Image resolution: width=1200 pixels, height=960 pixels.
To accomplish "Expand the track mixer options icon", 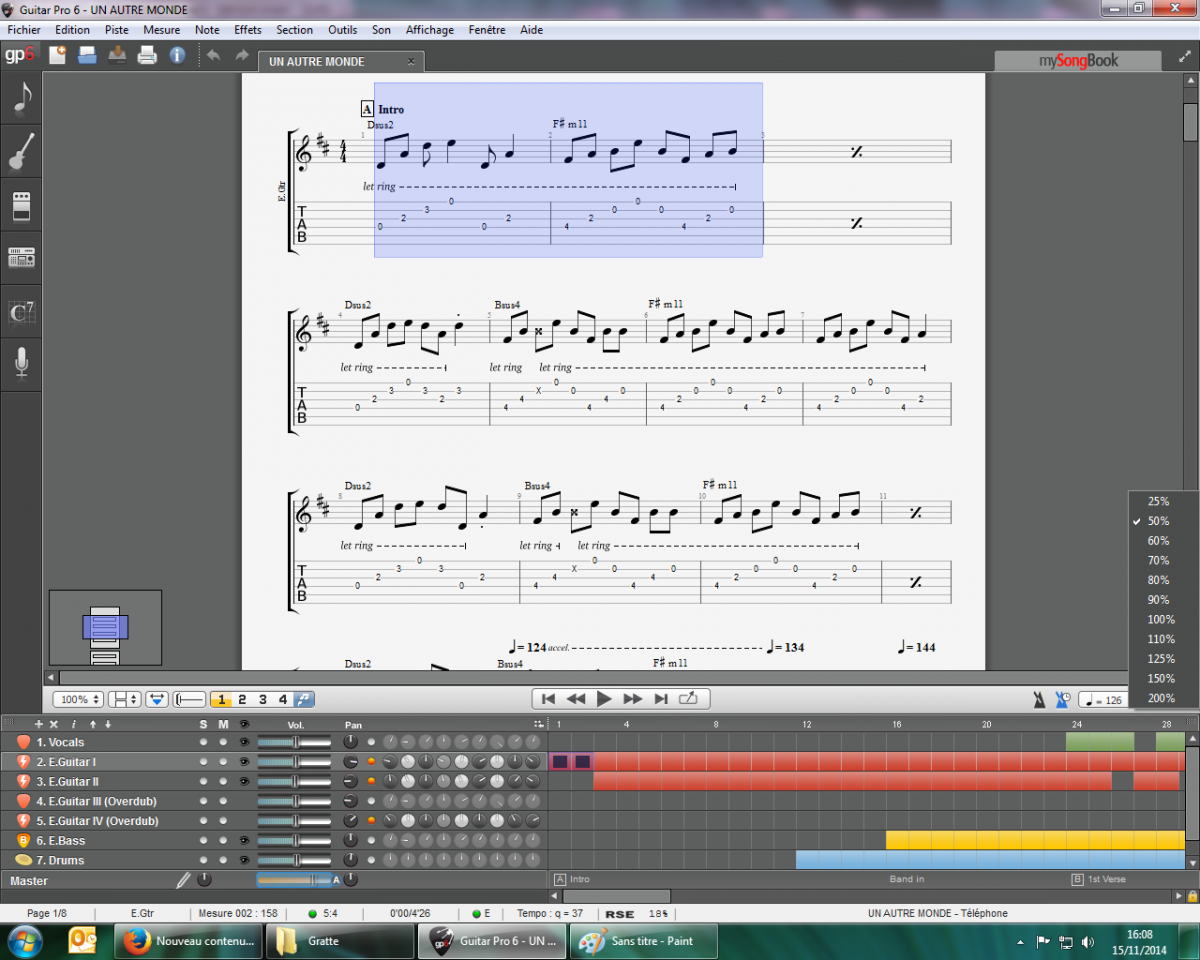I will tap(538, 724).
